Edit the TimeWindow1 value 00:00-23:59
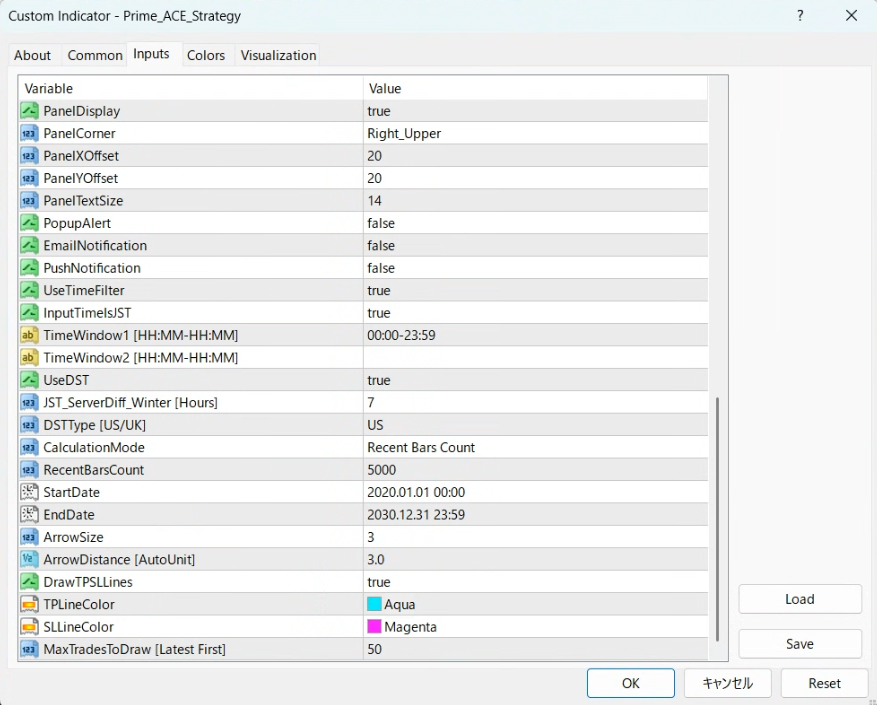The width and height of the screenshot is (877, 705). point(535,335)
